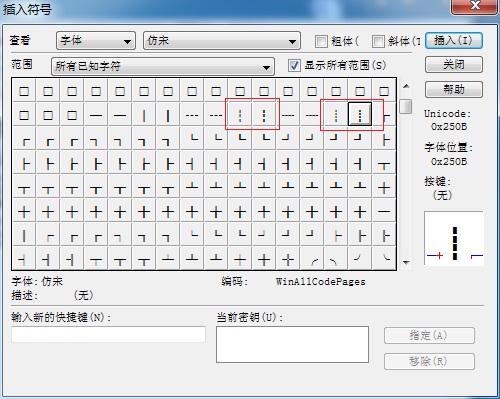This screenshot has height=399, width=500.
Task: Click the 指定(A) assign button
Action: tap(429, 335)
